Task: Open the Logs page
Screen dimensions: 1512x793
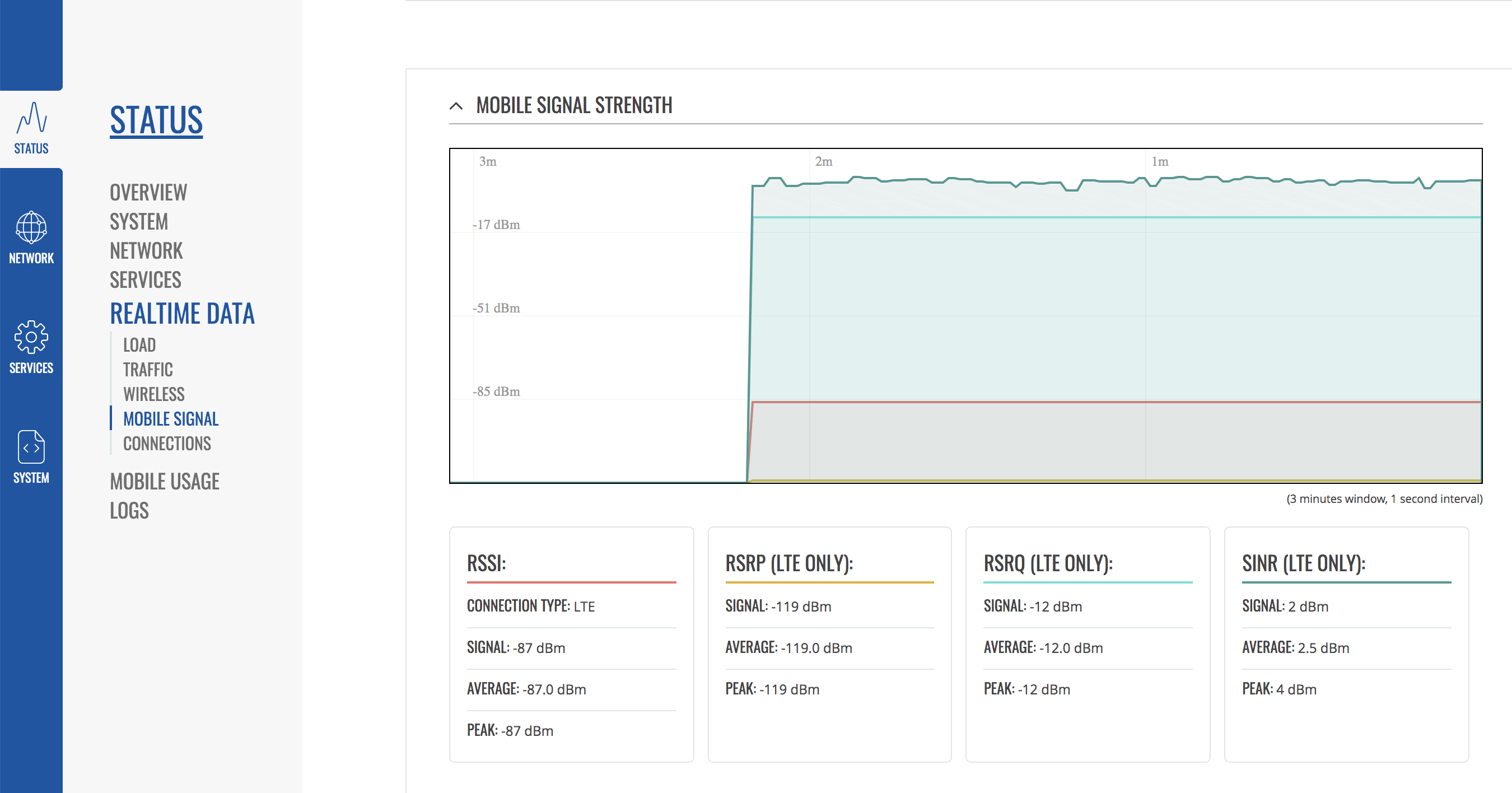Action: coord(129,511)
